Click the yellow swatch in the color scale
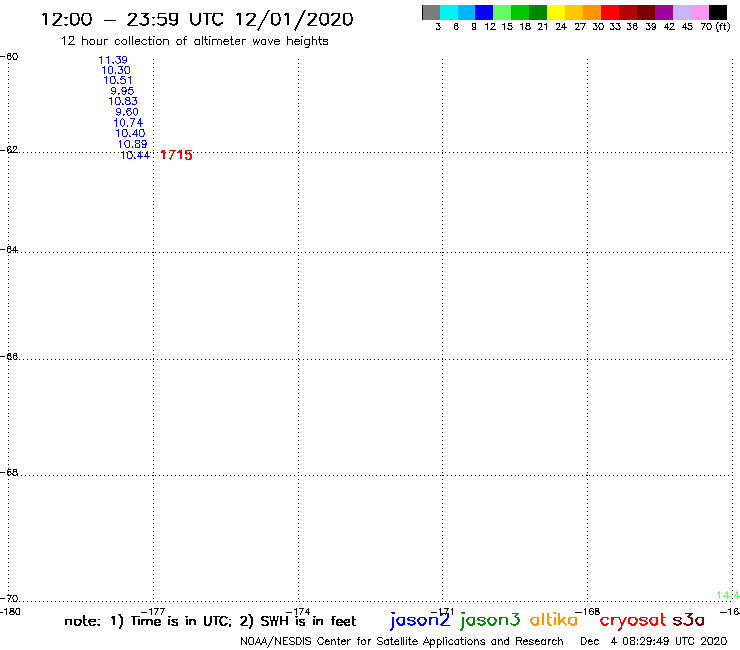Viewport: 740px width, 650px height. (556, 12)
